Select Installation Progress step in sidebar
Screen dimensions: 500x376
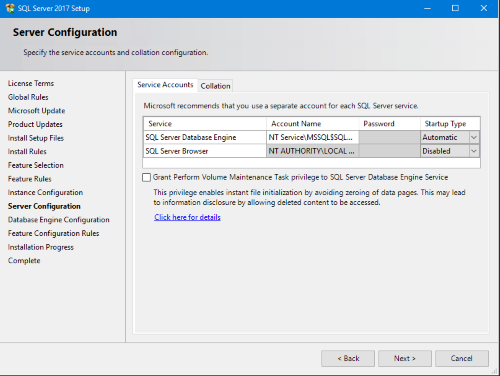(41, 247)
